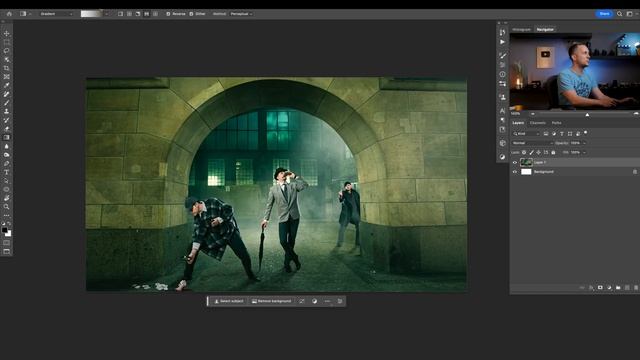Select the Zoom tool
Image resolution: width=640 pixels, height=360 pixels.
click(7, 207)
